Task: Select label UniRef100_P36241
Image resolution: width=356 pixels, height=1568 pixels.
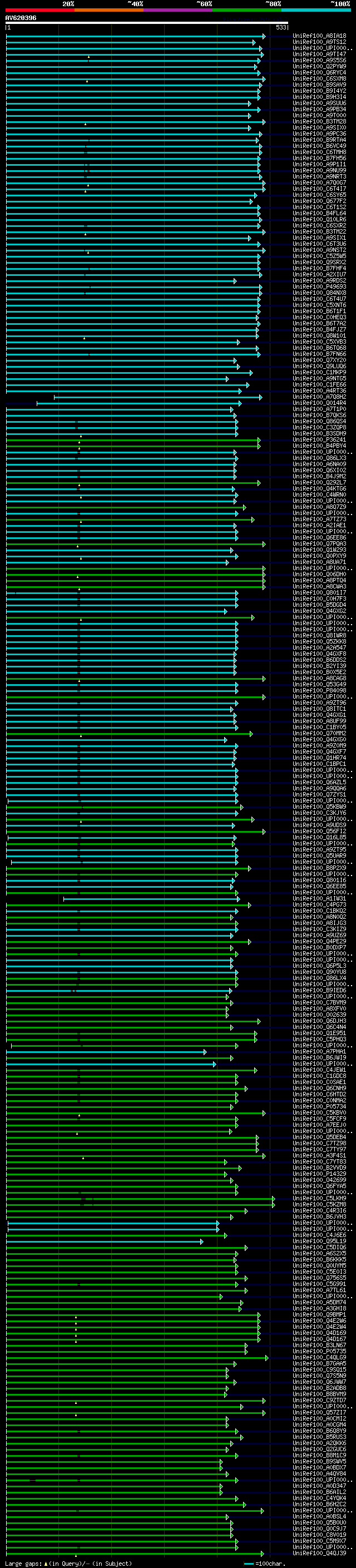Action: coord(319,439)
